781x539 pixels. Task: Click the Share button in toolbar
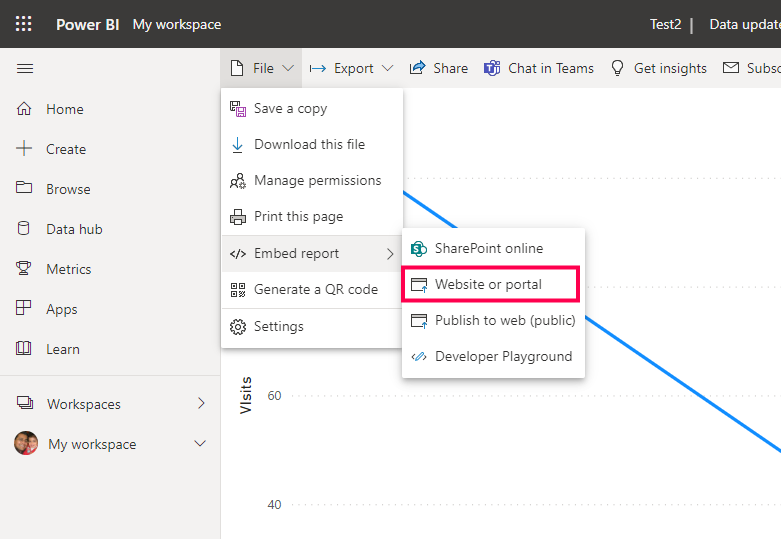(439, 68)
